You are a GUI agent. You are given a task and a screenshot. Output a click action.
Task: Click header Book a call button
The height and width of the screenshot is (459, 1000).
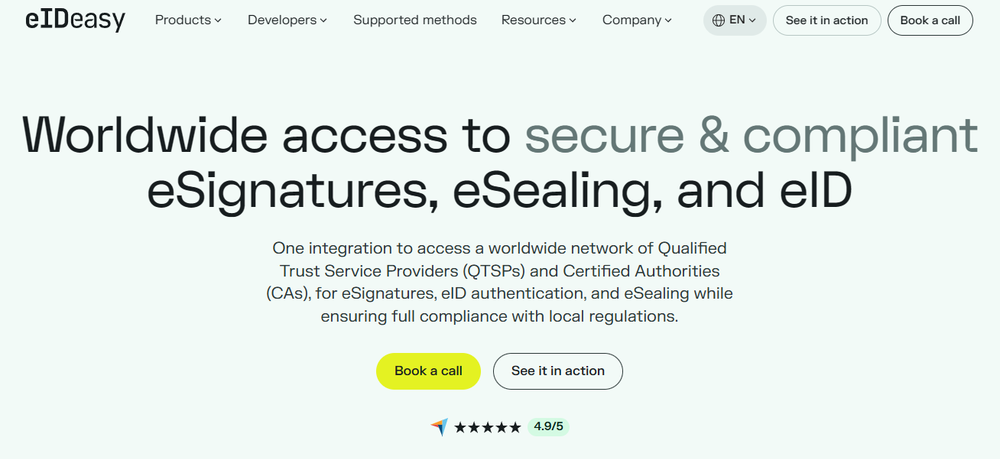pos(930,20)
